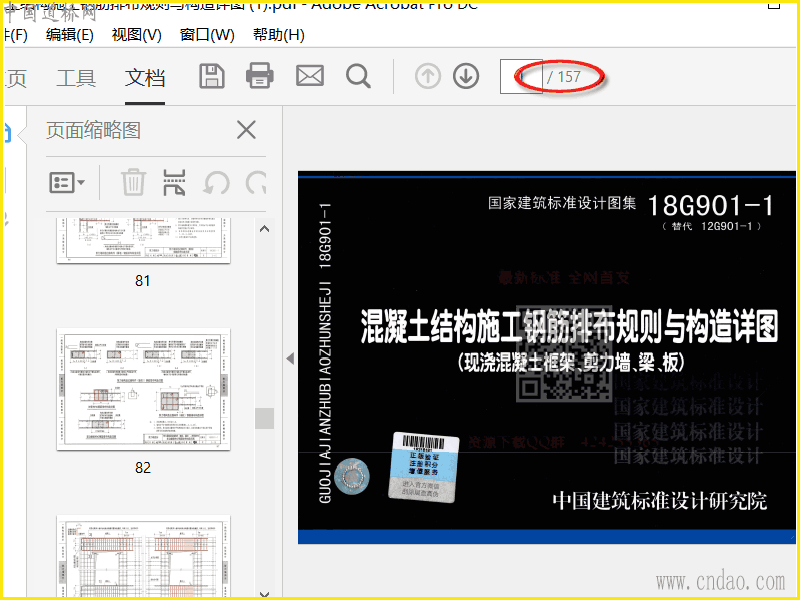Image resolution: width=800 pixels, height=600 pixels.
Task: Open the 窗口(W) menu
Action: pyautogui.click(x=207, y=35)
